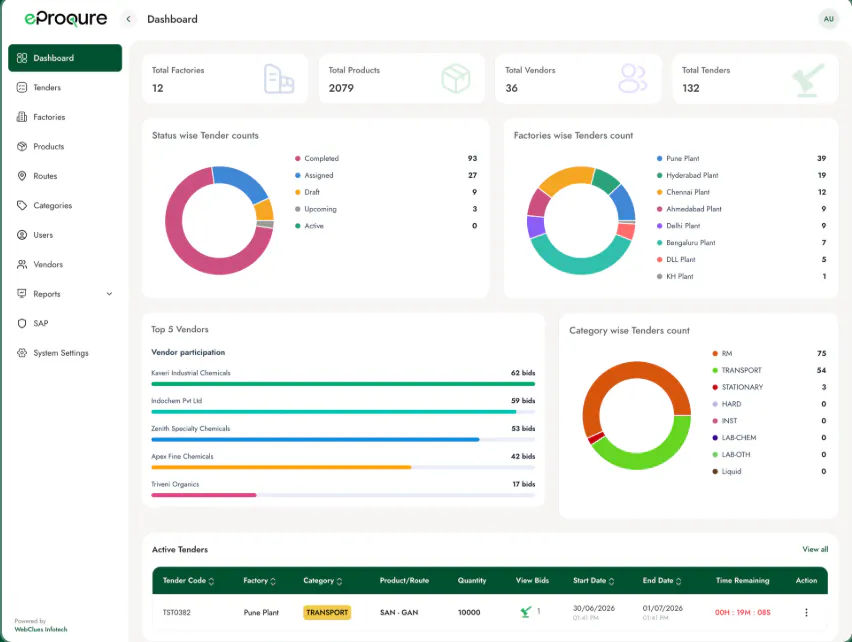Open System Settings label
The width and height of the screenshot is (852, 642).
[x=61, y=353]
